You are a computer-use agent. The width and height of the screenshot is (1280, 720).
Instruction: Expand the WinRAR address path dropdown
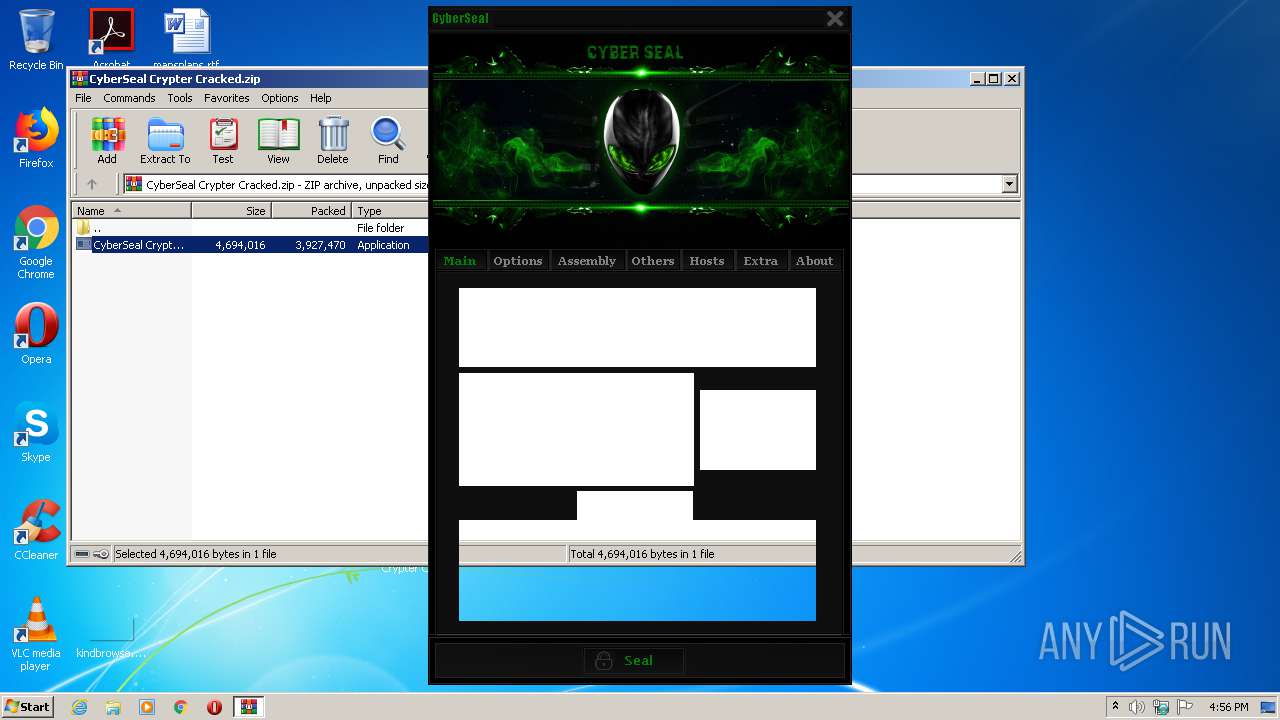(x=1009, y=184)
